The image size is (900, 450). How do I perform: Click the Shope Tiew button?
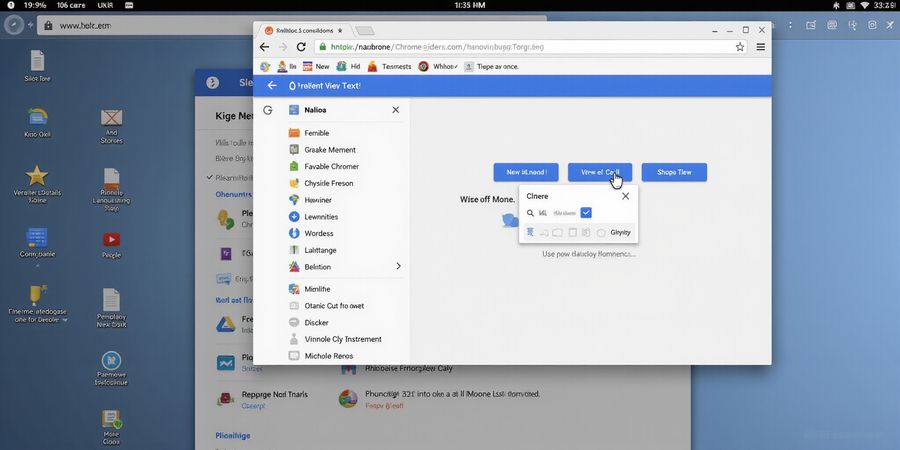(x=674, y=172)
